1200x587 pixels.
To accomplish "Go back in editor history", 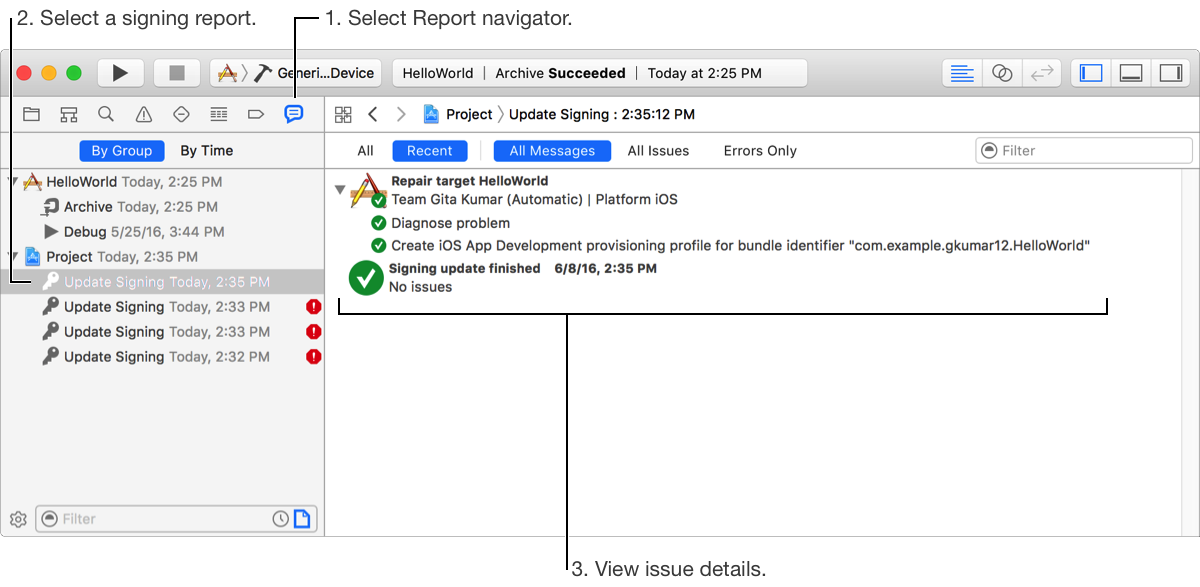I will click(372, 115).
